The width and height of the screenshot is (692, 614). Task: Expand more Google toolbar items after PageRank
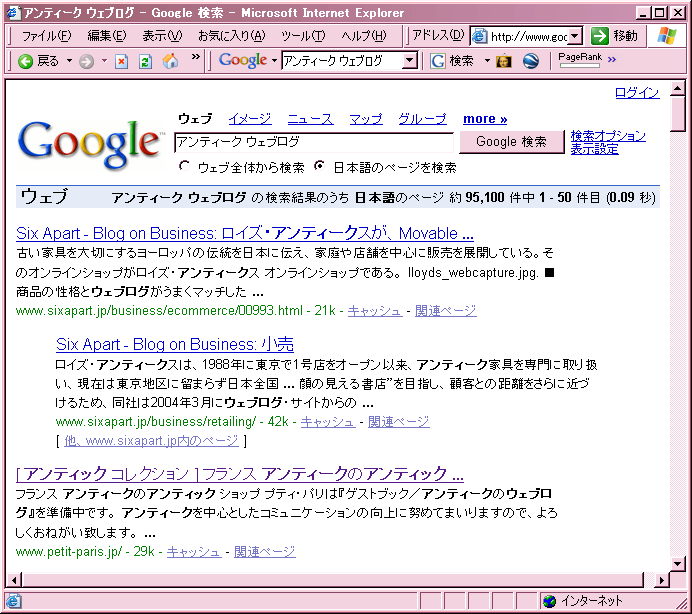pos(612,59)
